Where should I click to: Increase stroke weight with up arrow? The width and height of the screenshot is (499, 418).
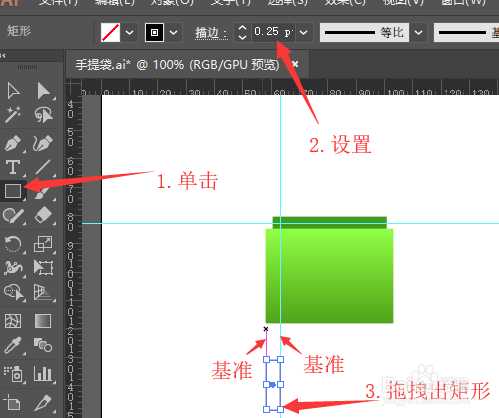point(243,28)
